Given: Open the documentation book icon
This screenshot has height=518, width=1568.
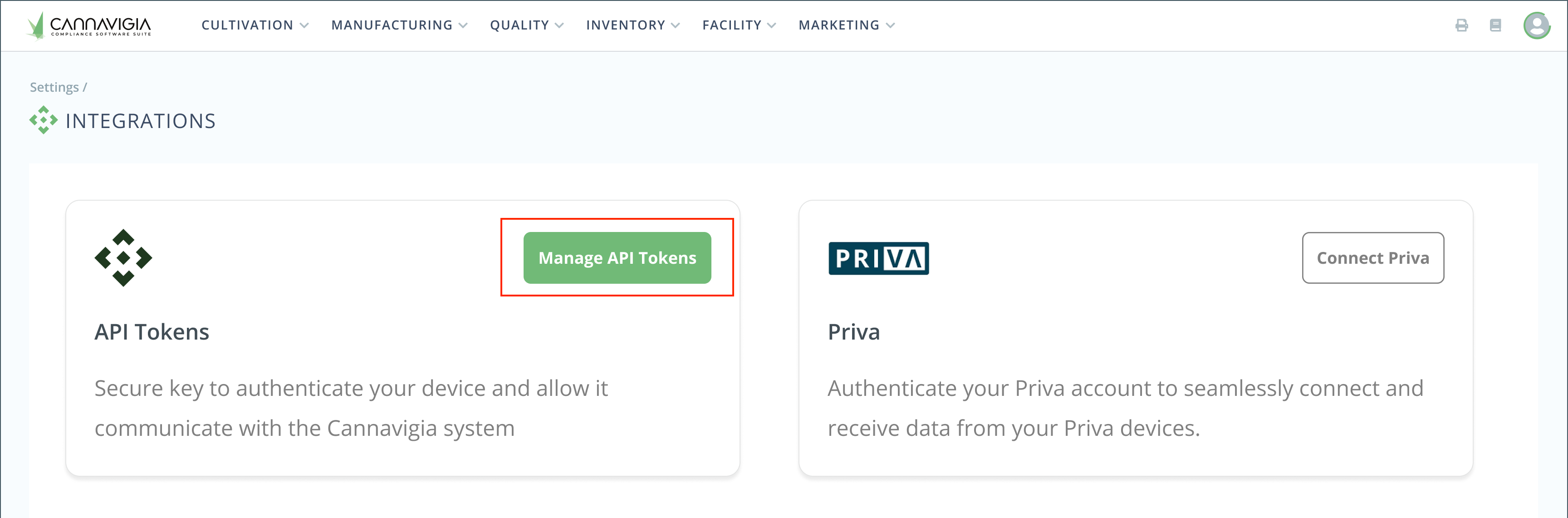Looking at the screenshot, I should [x=1495, y=25].
